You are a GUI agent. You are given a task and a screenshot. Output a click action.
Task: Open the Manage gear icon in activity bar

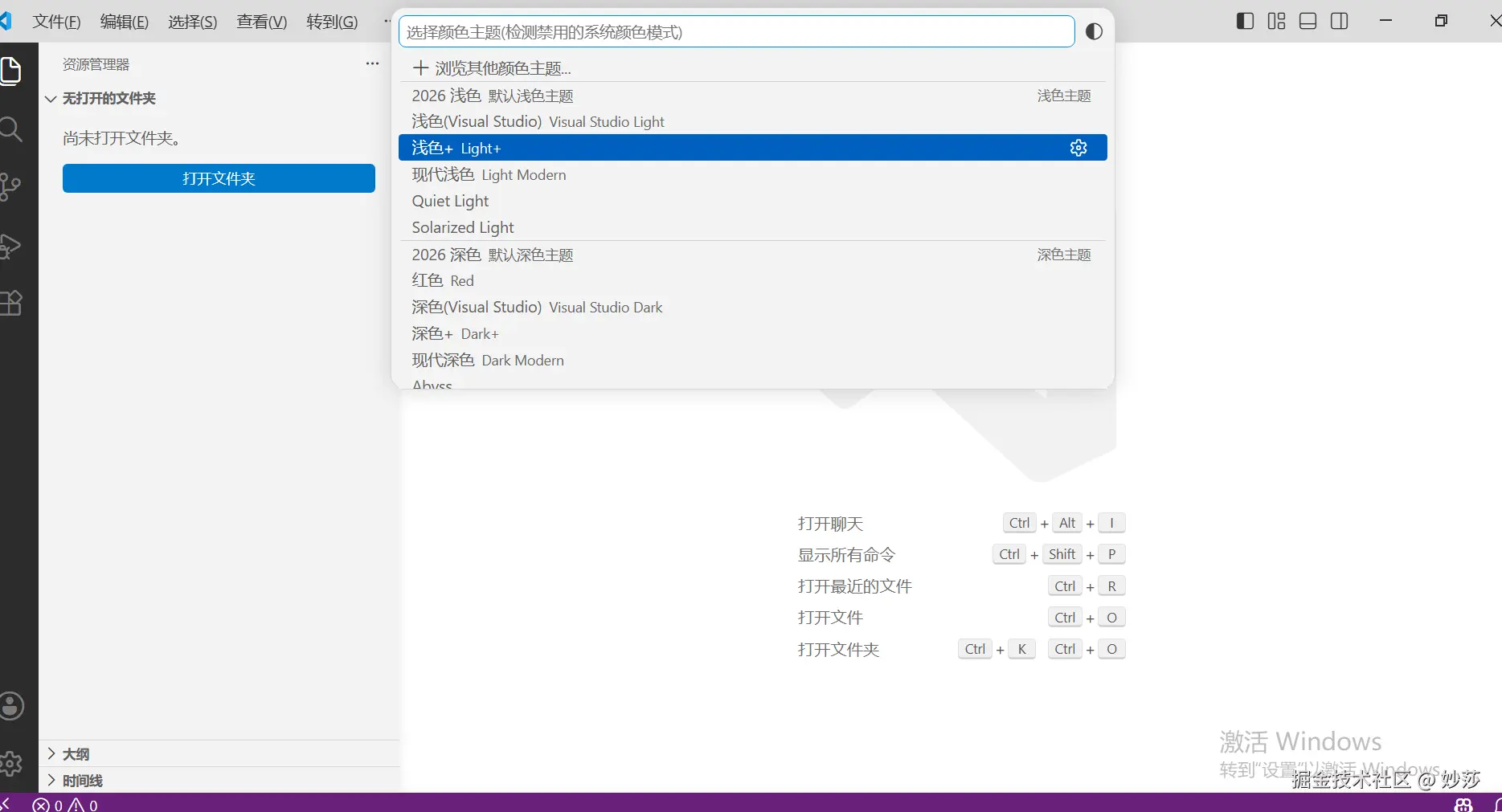tap(11, 763)
